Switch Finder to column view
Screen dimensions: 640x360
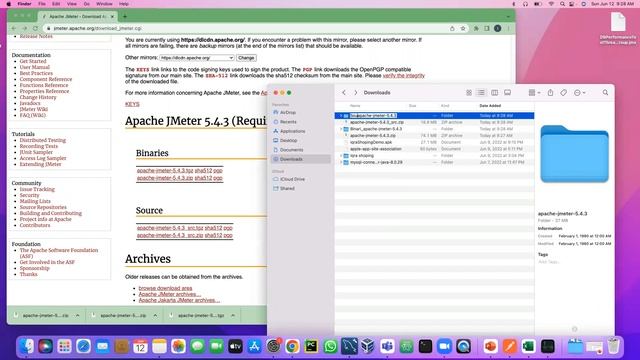pos(494,93)
